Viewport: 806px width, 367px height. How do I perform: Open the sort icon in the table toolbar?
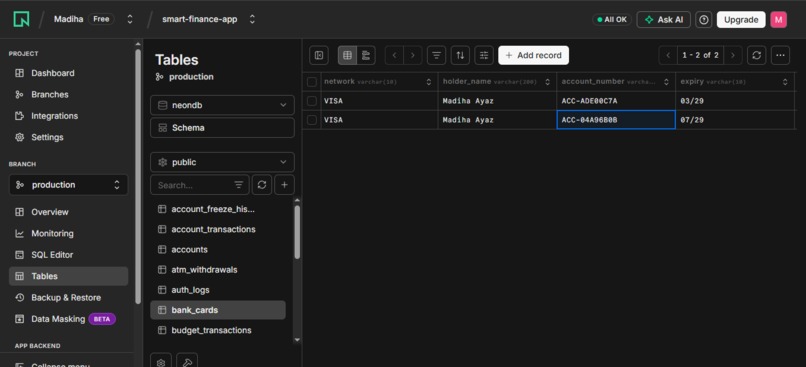(x=460, y=56)
